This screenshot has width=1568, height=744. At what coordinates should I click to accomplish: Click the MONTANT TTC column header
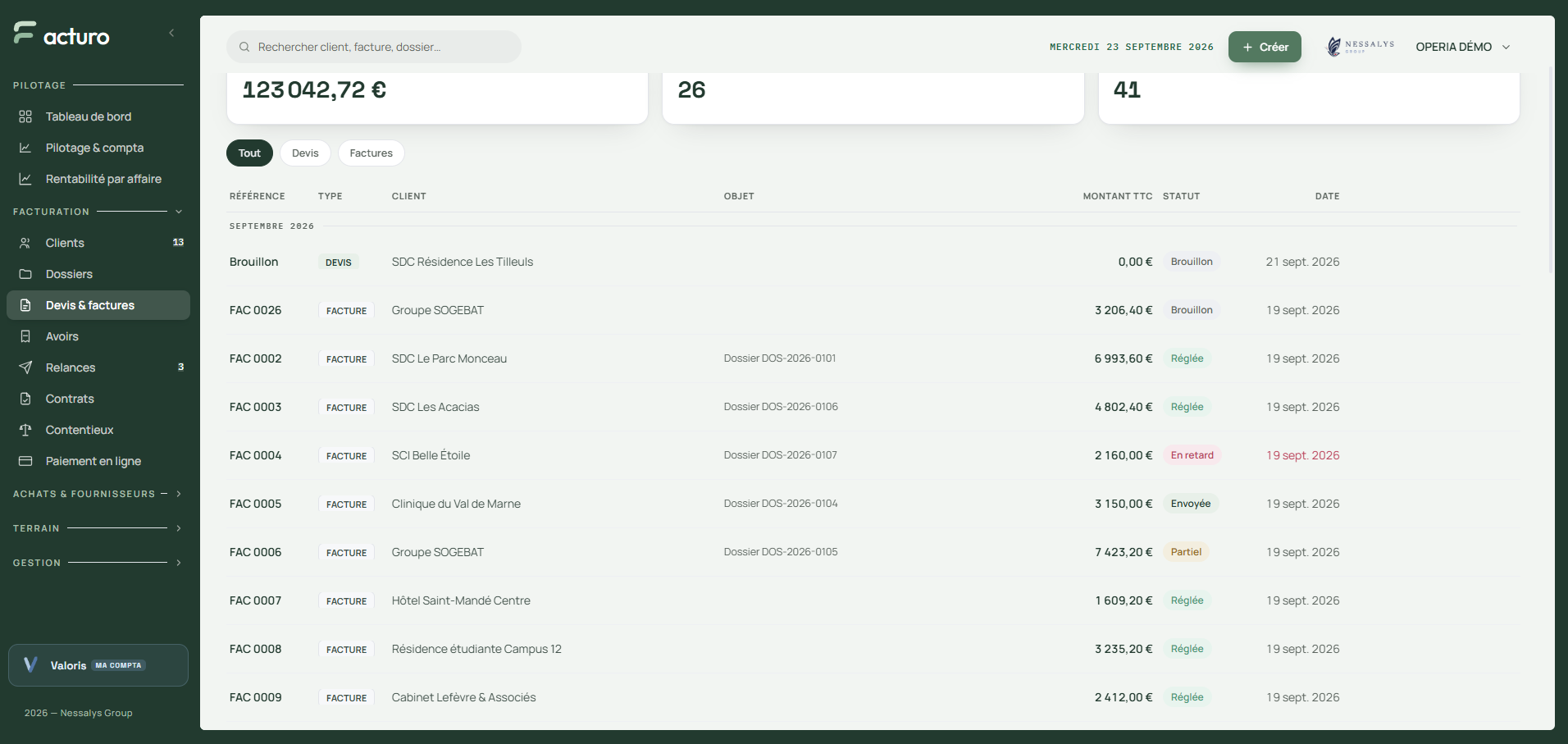1117,196
